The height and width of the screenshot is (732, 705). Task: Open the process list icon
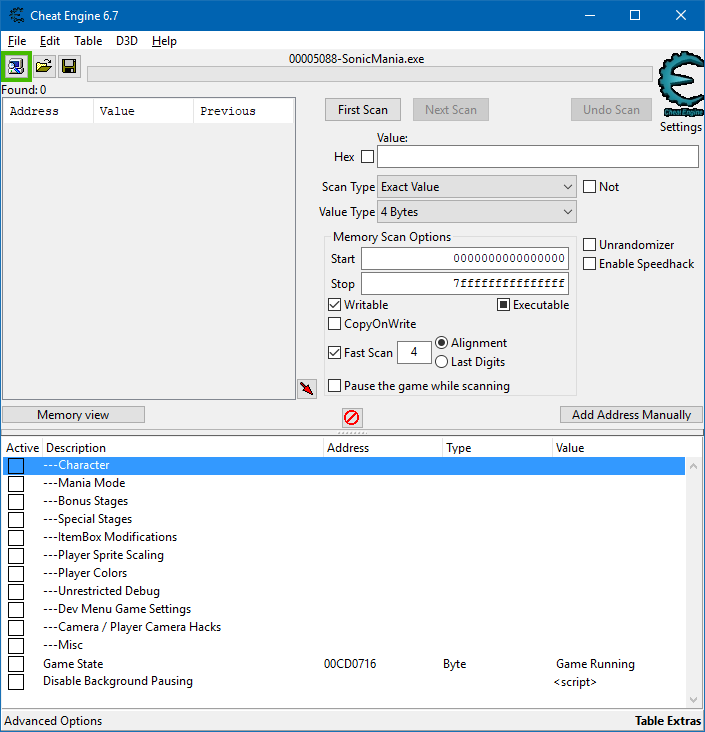17,67
